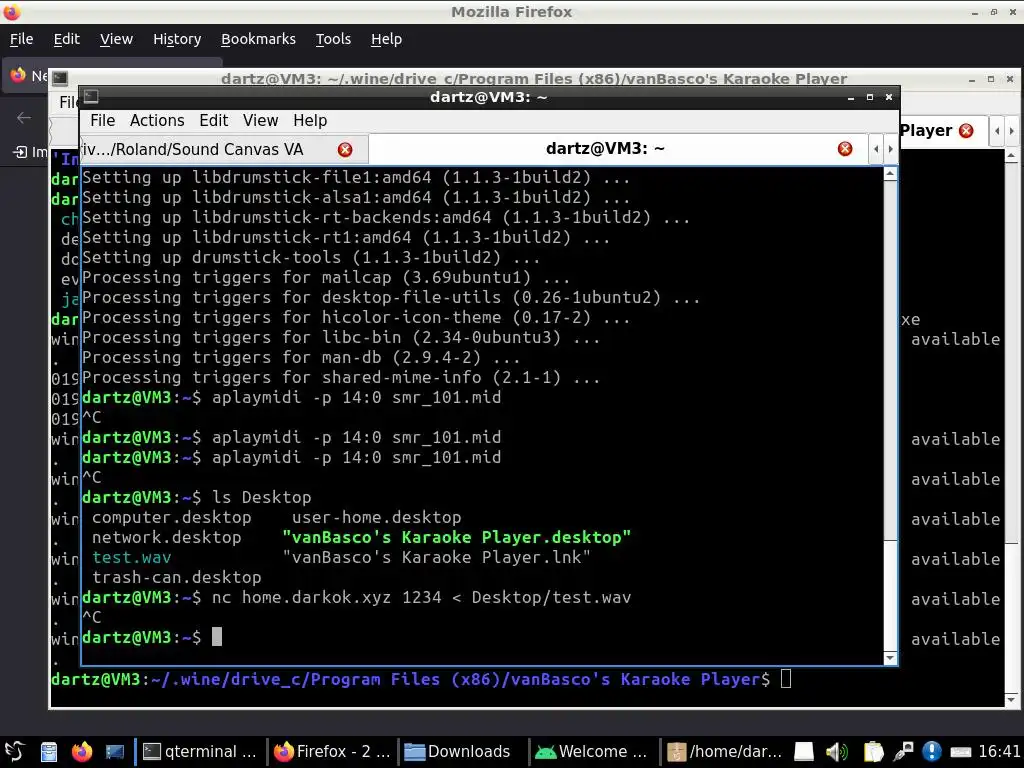Open File menu in front terminal window
This screenshot has height=768, width=1024.
pyautogui.click(x=103, y=120)
